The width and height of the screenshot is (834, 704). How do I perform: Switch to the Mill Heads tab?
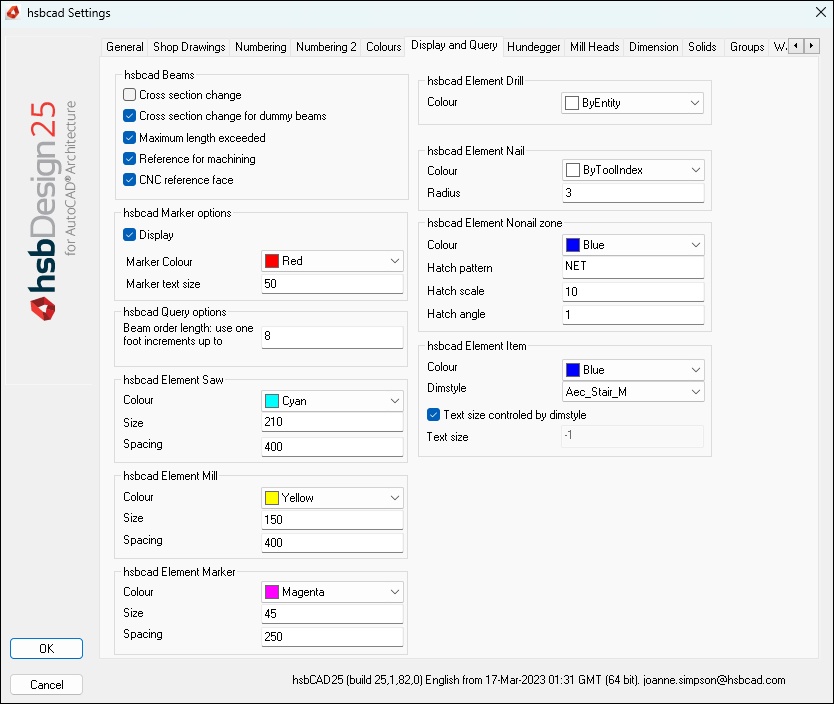pyautogui.click(x=595, y=47)
